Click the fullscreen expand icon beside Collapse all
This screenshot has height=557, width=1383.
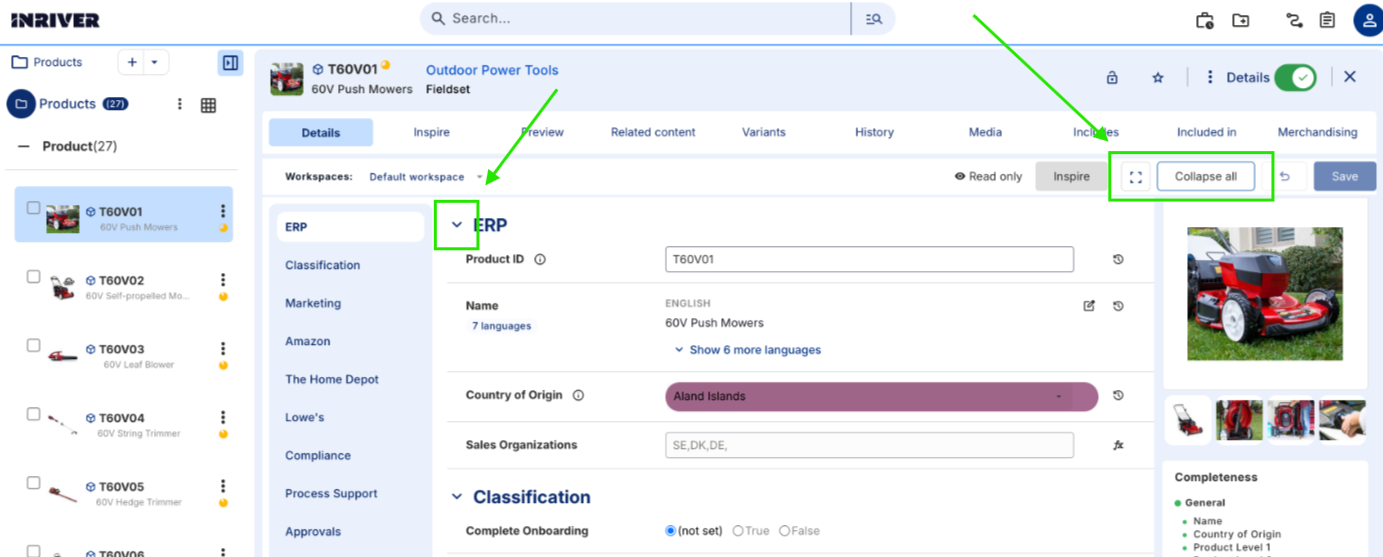click(x=1135, y=177)
